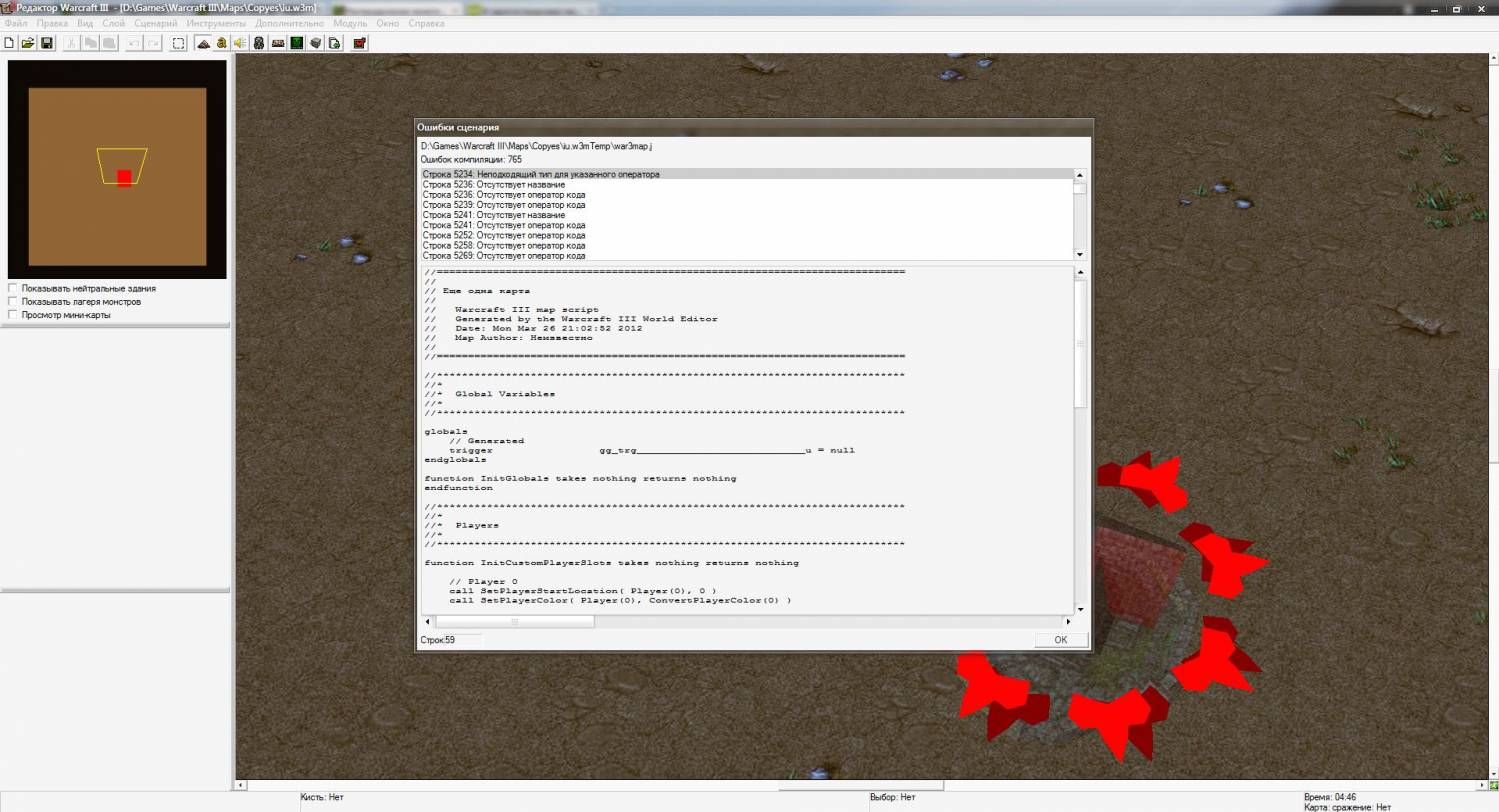Click script code vertical scrollbar thumb
This screenshot has height=812, width=1499.
(x=1080, y=343)
